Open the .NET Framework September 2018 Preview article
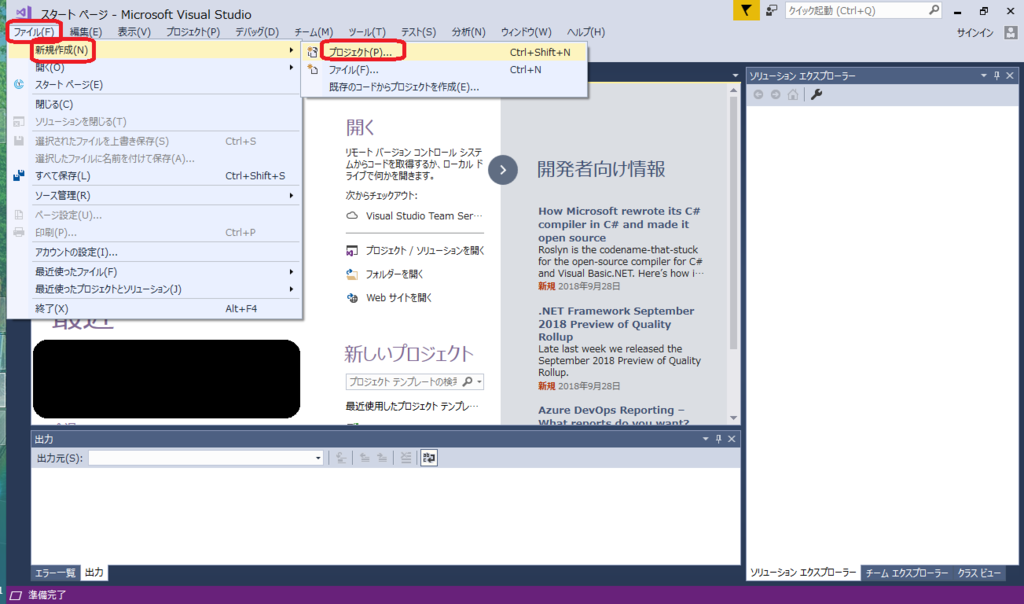Screen dimensions: 1024x604 coord(616,324)
